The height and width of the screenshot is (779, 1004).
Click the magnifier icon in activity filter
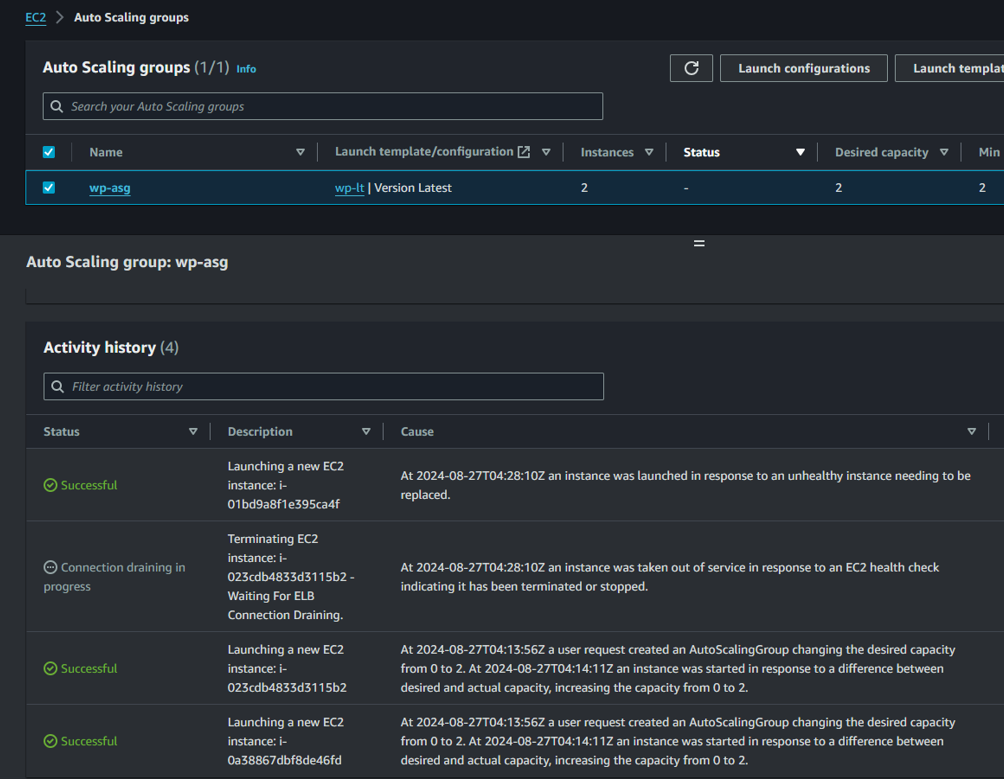[x=57, y=386]
